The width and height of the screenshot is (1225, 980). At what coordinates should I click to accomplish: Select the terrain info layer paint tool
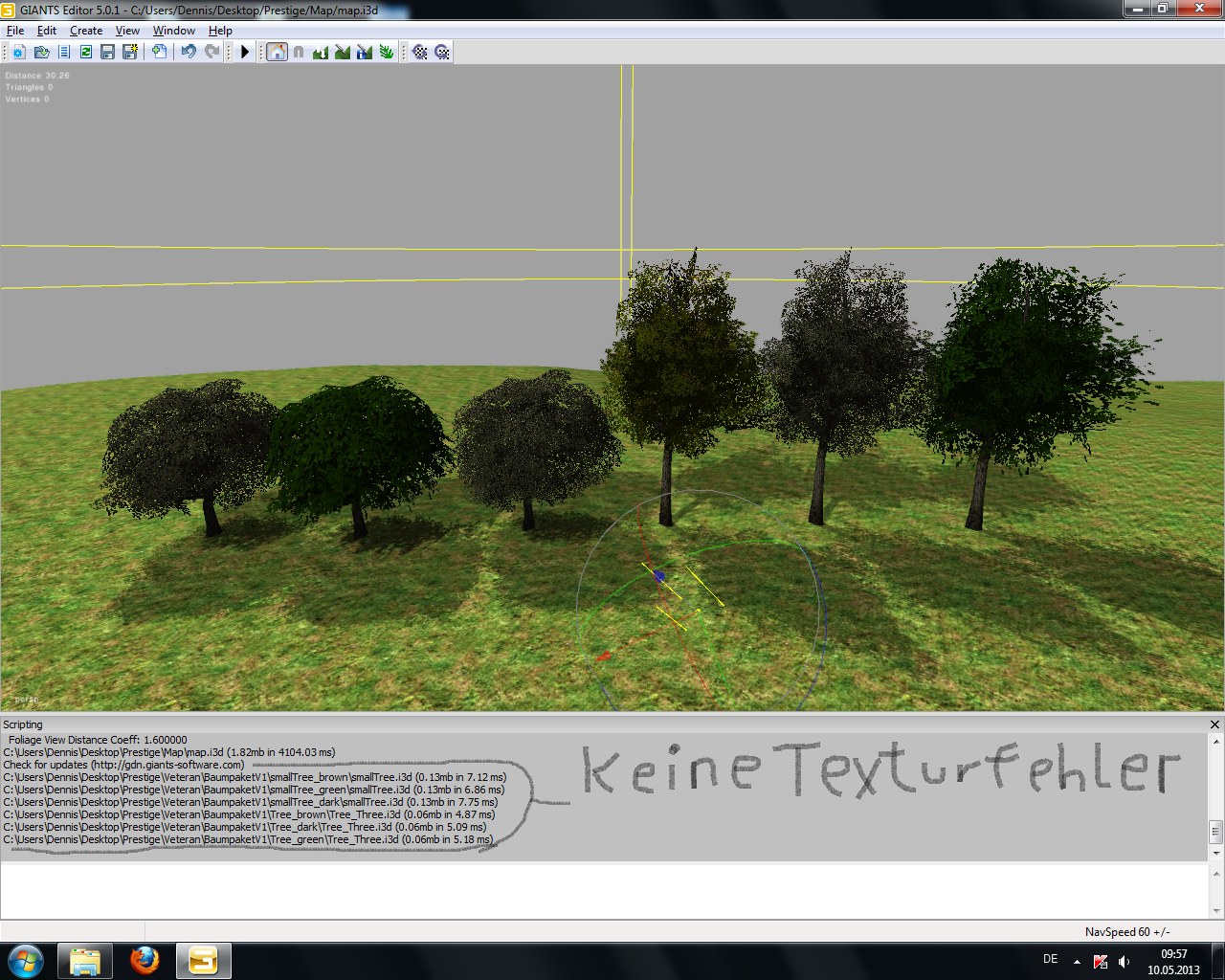pos(365,52)
